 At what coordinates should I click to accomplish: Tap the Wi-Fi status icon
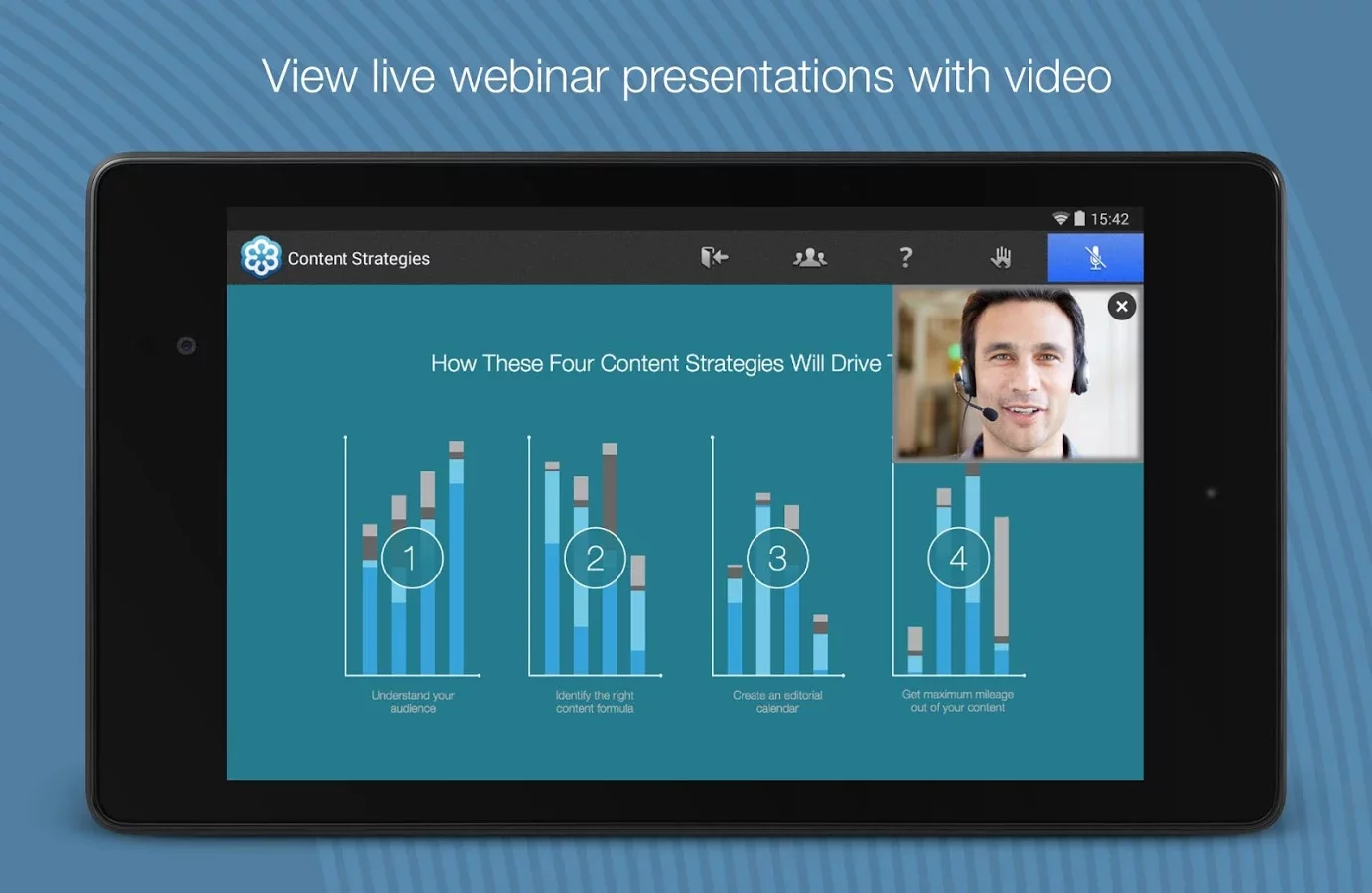[x=1060, y=219]
